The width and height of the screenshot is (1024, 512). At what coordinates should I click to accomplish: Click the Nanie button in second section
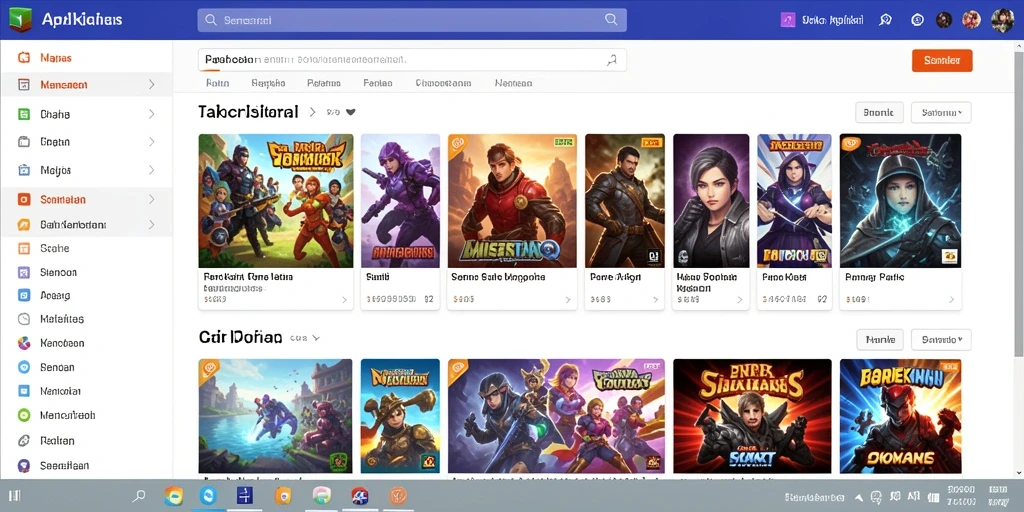coord(880,340)
